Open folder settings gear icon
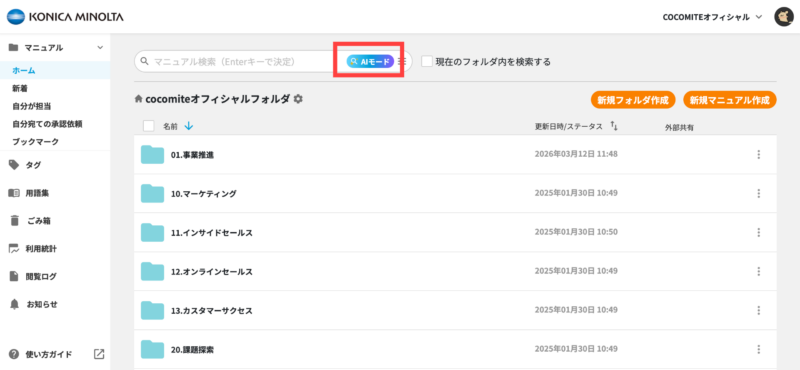This screenshot has height=370, width=800. pyautogui.click(x=298, y=99)
